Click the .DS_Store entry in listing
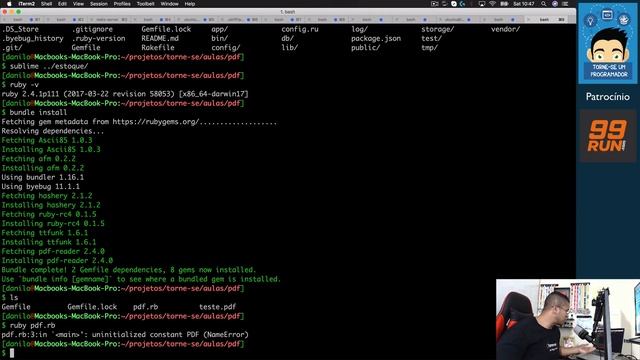Viewport: 640px width, 360px height. point(20,29)
